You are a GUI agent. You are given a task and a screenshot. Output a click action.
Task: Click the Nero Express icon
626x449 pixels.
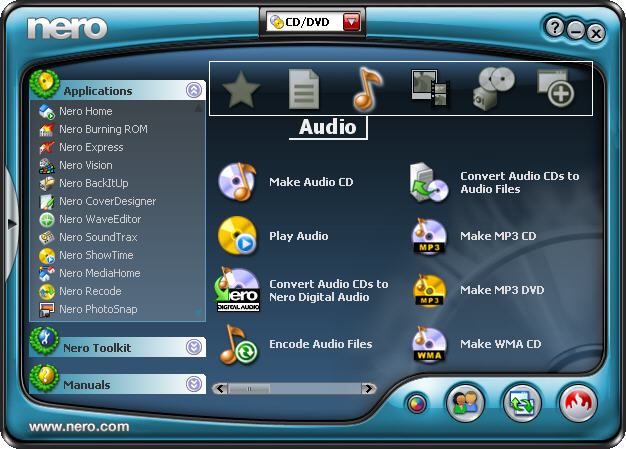47,147
